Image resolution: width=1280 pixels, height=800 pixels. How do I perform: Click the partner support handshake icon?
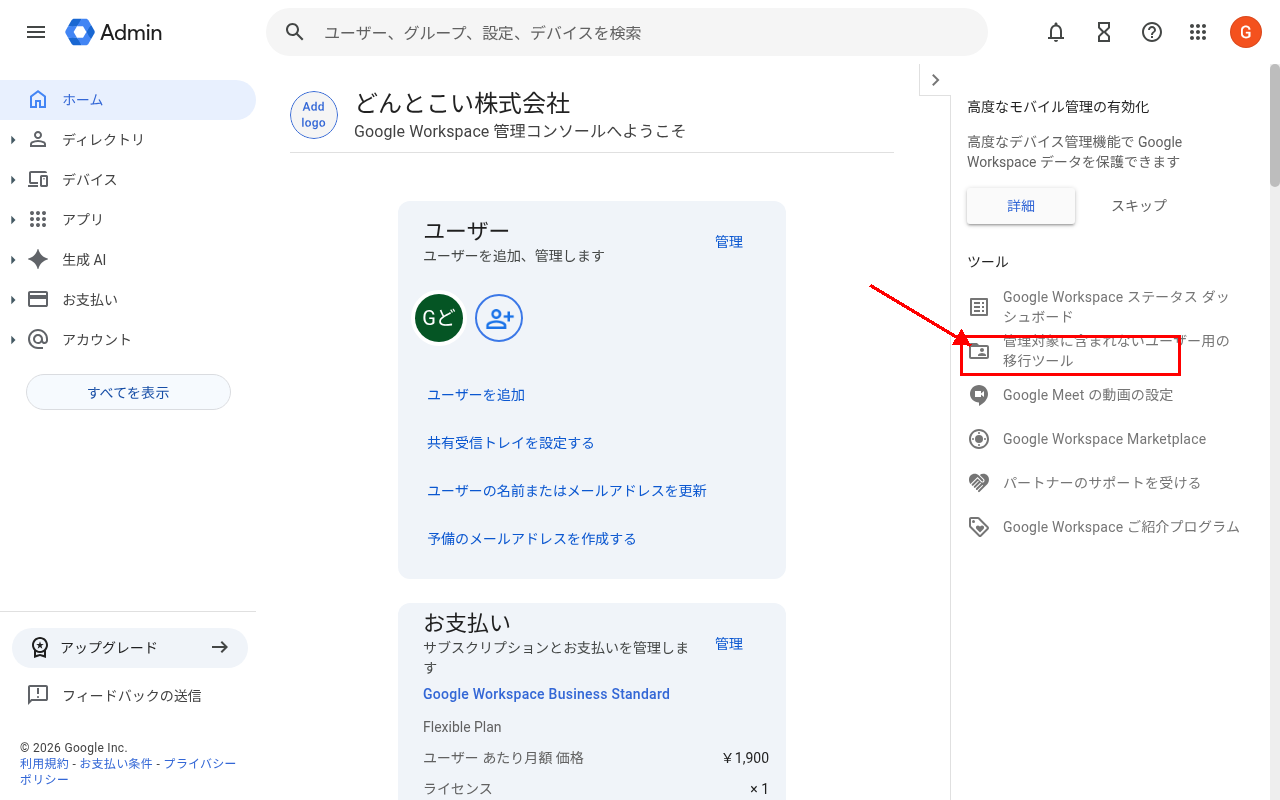[979, 482]
